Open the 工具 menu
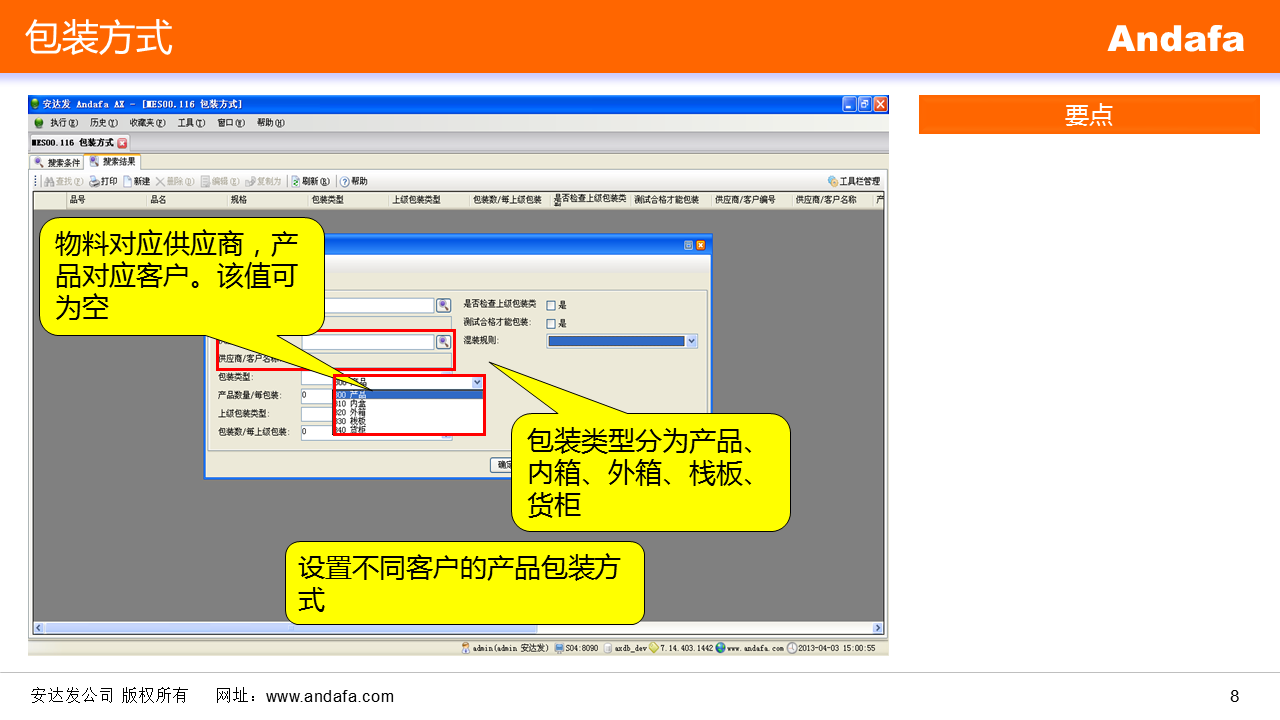The width and height of the screenshot is (1280, 720). [x=190, y=123]
